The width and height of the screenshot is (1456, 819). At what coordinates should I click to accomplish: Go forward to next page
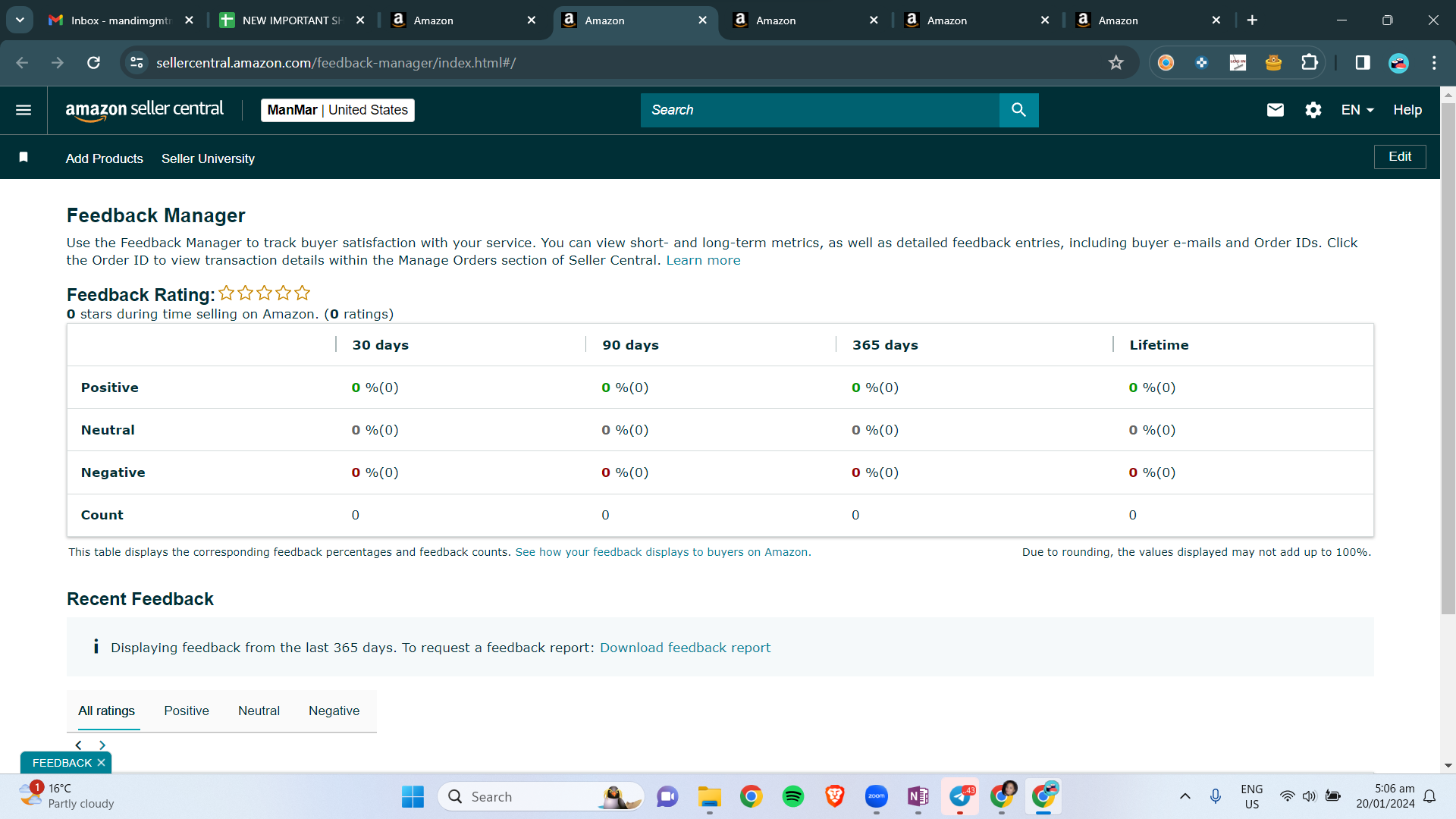58,62
